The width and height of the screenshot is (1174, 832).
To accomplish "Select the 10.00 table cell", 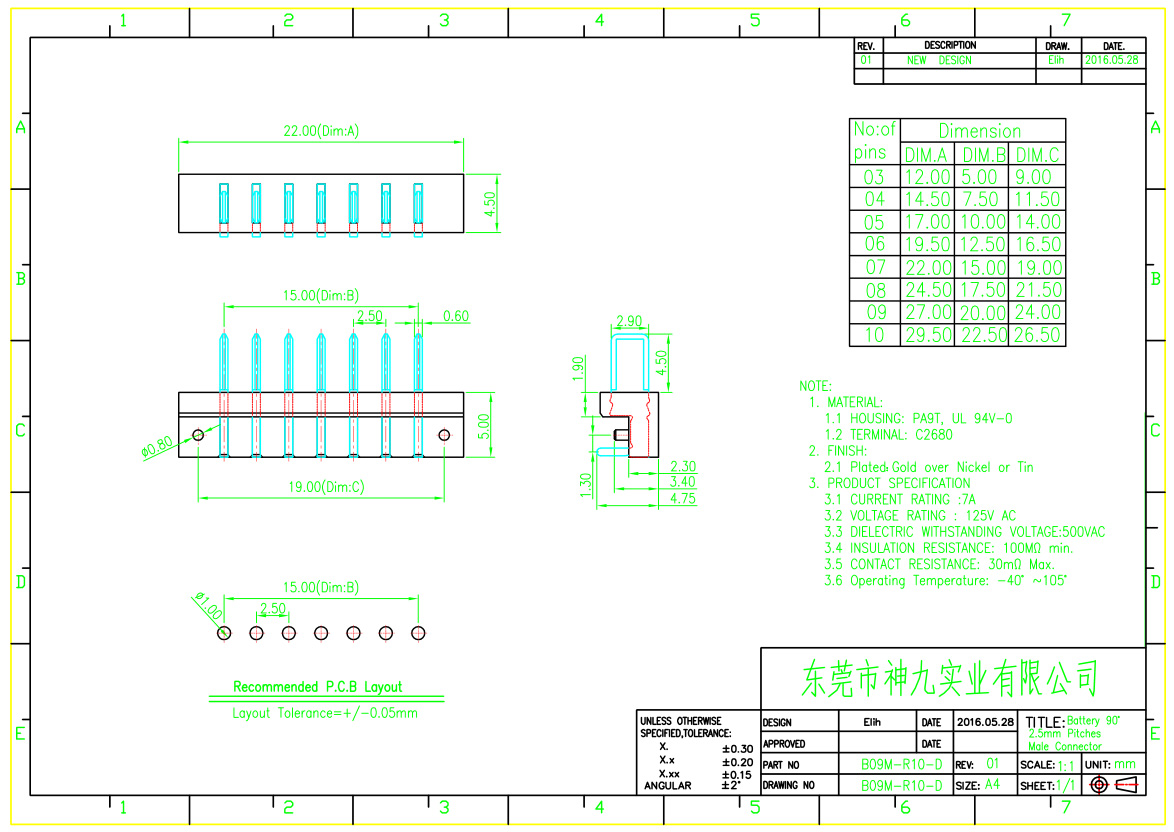I will 983,222.
